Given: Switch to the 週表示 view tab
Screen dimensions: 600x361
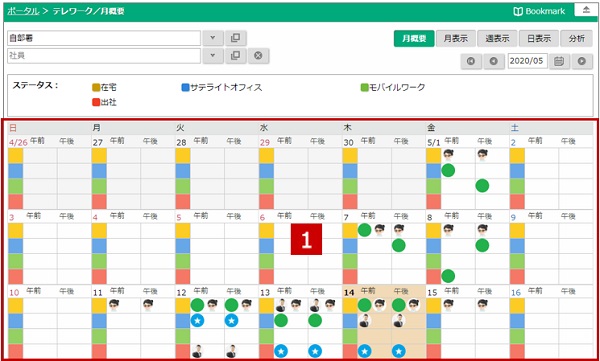Looking at the screenshot, I should click(x=497, y=39).
